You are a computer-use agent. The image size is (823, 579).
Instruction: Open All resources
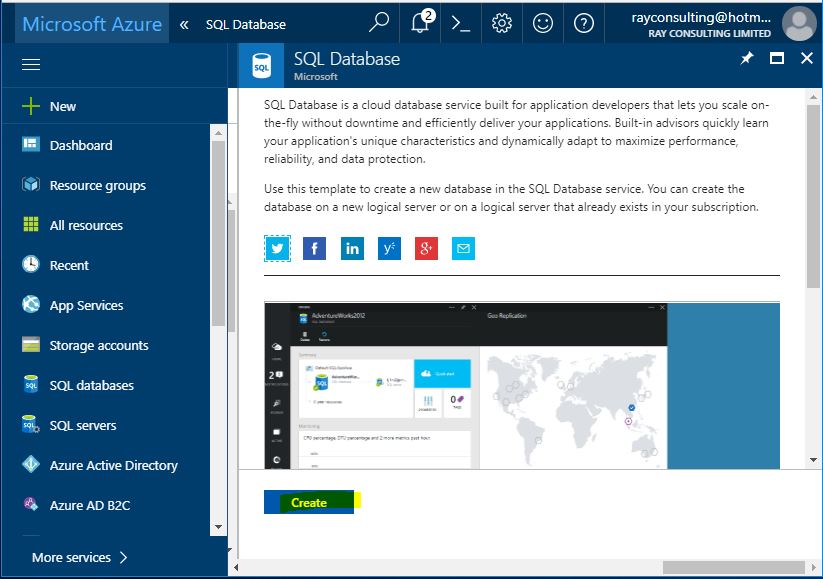[x=86, y=226]
